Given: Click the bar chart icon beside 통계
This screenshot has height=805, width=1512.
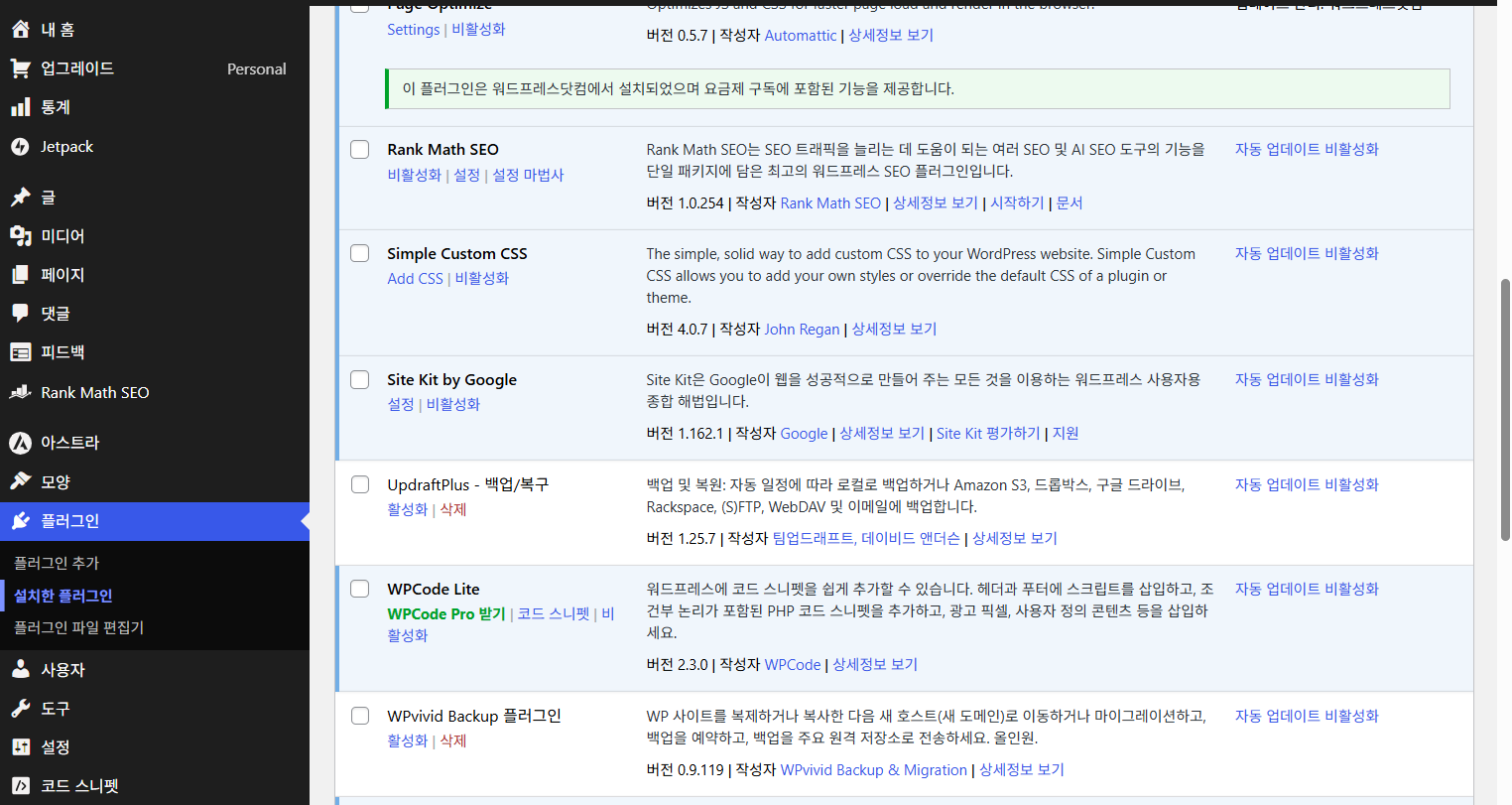Looking at the screenshot, I should tap(20, 107).
